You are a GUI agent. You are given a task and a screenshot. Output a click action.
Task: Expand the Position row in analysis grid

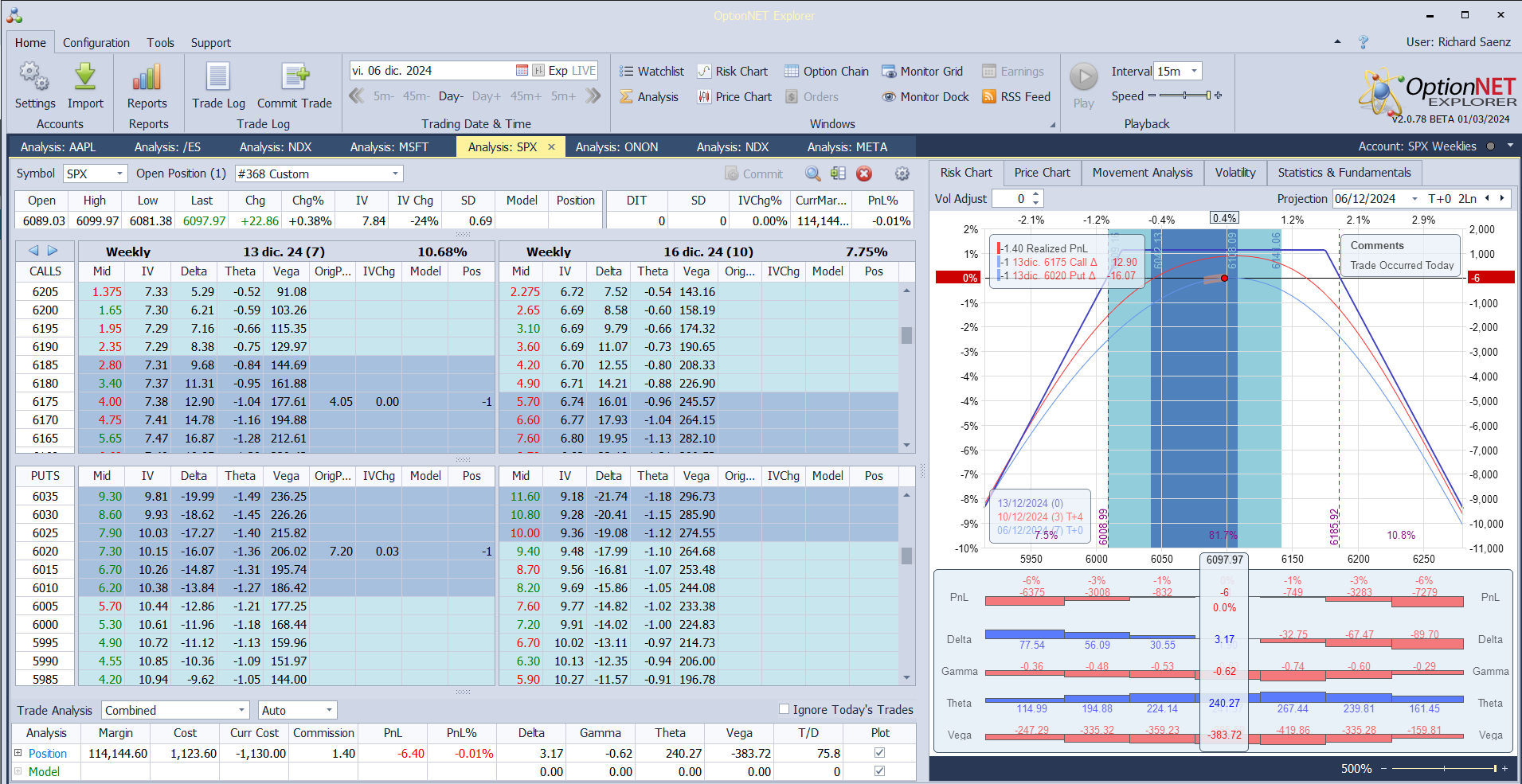click(x=18, y=753)
